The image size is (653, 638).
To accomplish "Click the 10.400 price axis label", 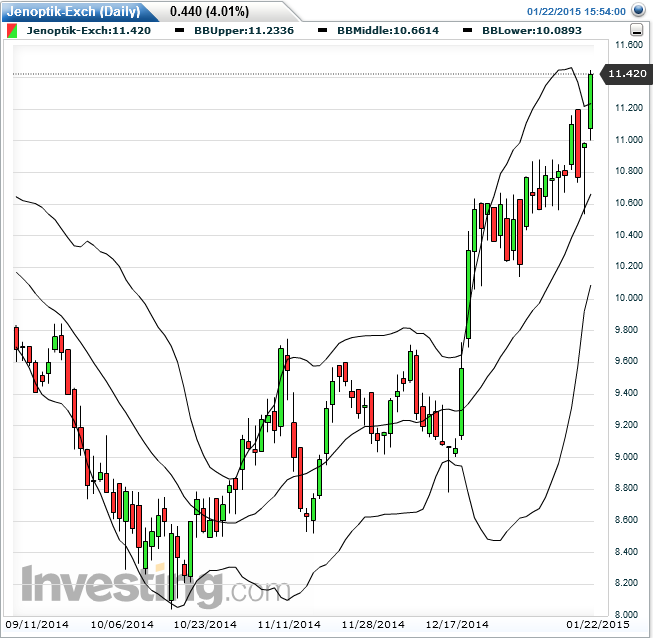I will click(x=629, y=234).
